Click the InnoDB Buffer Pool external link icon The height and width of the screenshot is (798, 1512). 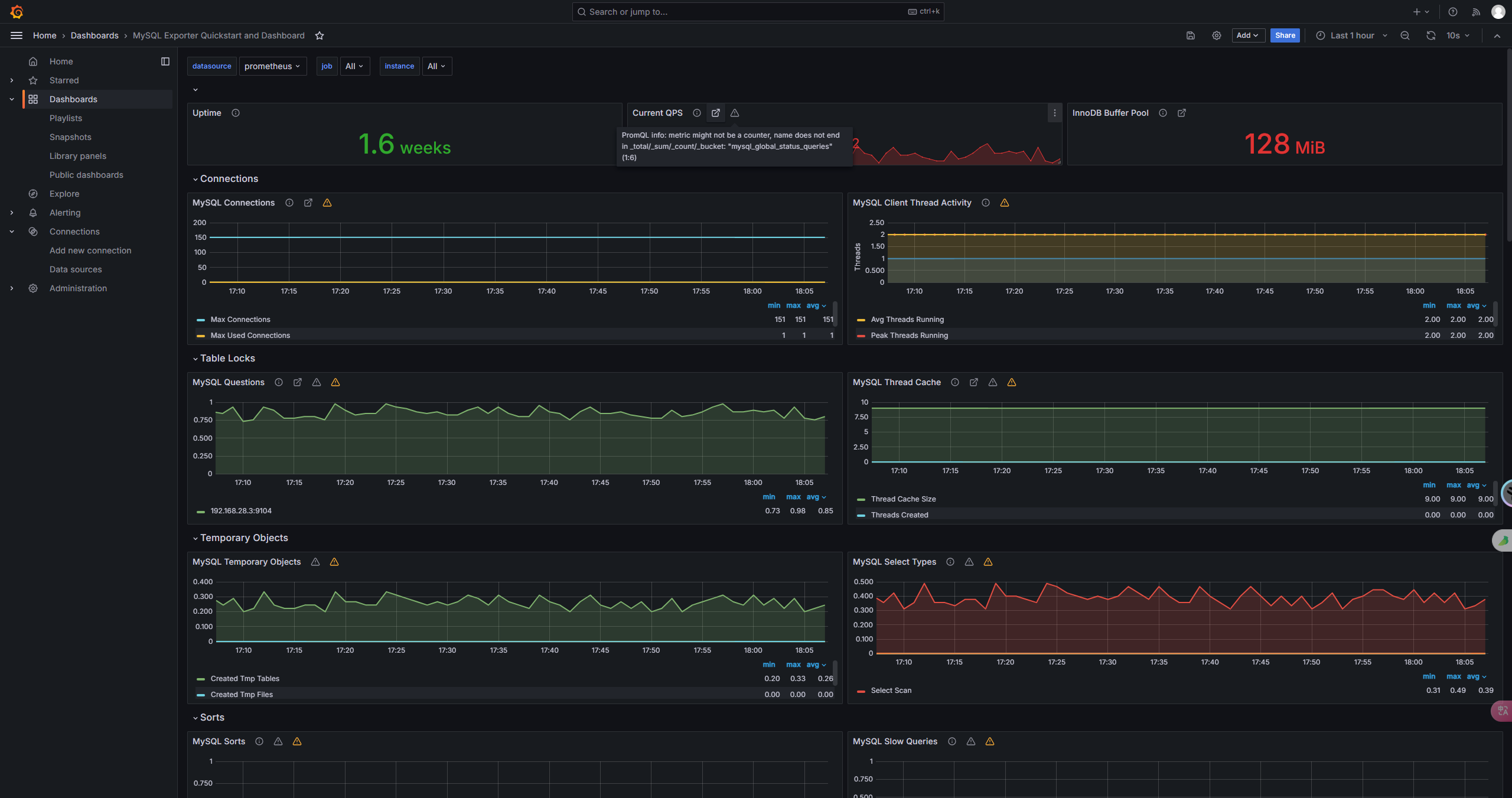[x=1181, y=113]
